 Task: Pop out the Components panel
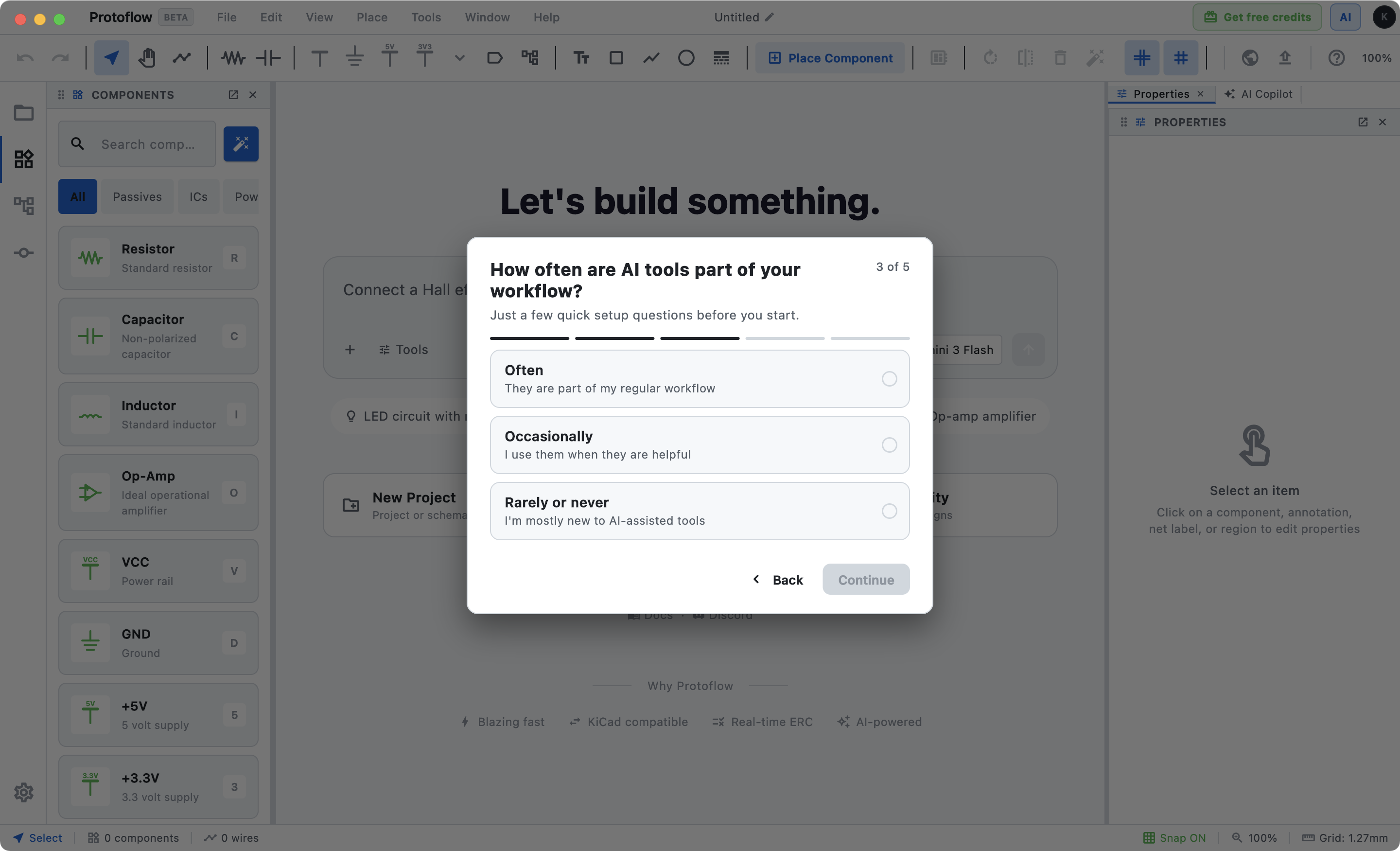pos(233,94)
